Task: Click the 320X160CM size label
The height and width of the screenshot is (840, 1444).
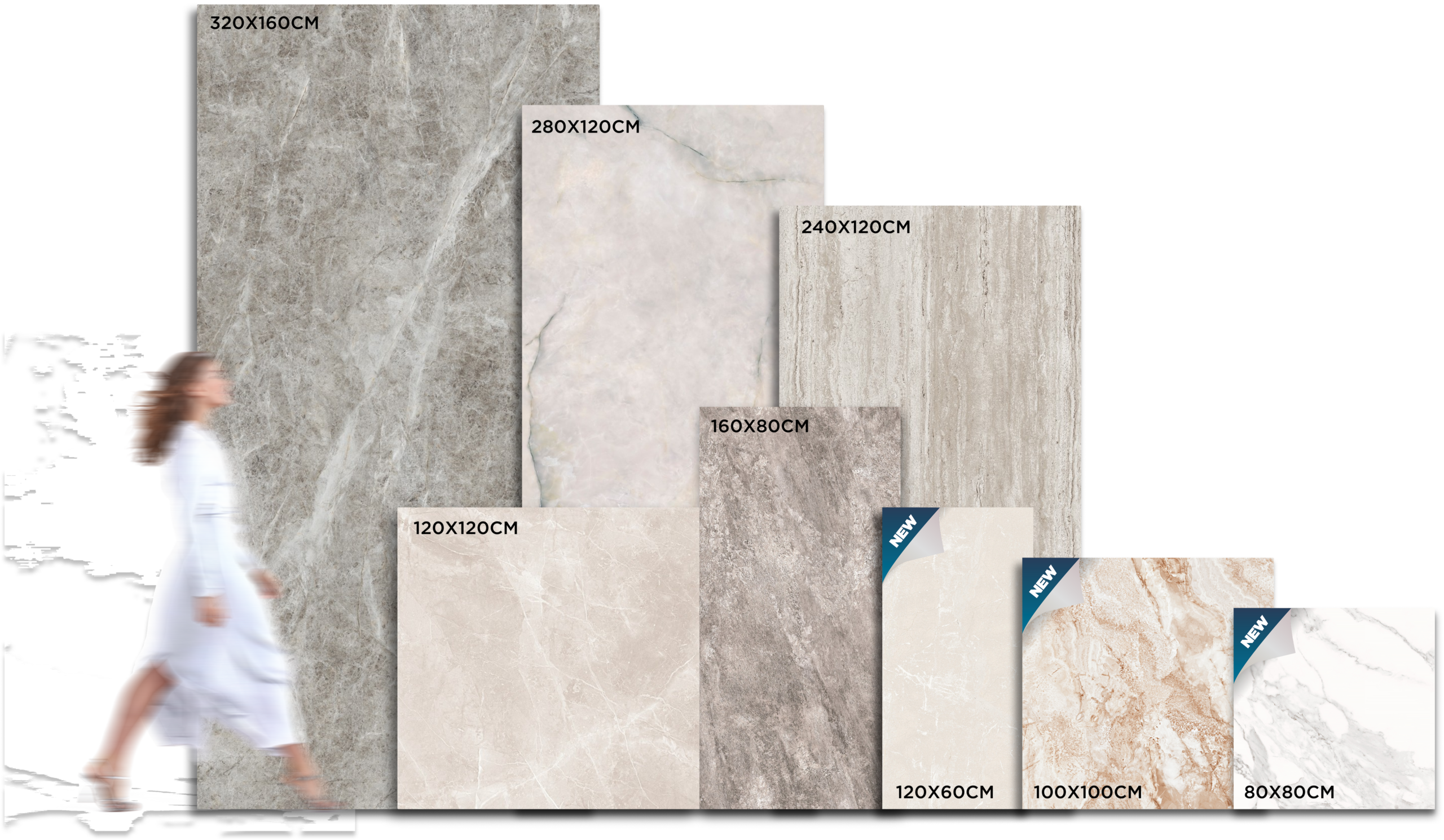Action: [264, 23]
